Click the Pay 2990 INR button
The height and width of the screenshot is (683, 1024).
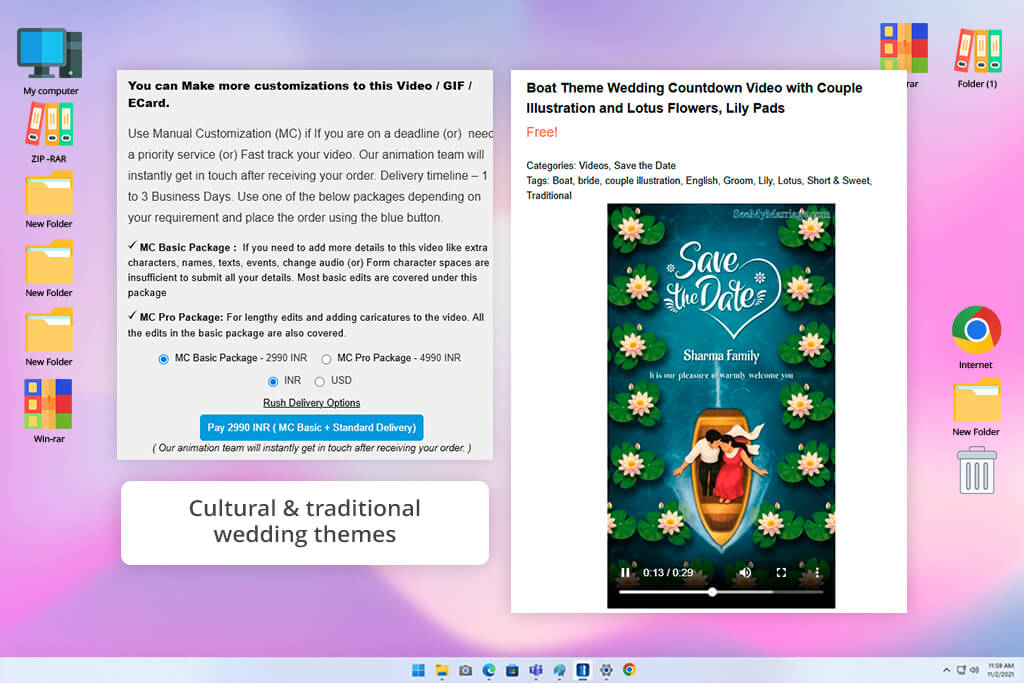[312, 428]
